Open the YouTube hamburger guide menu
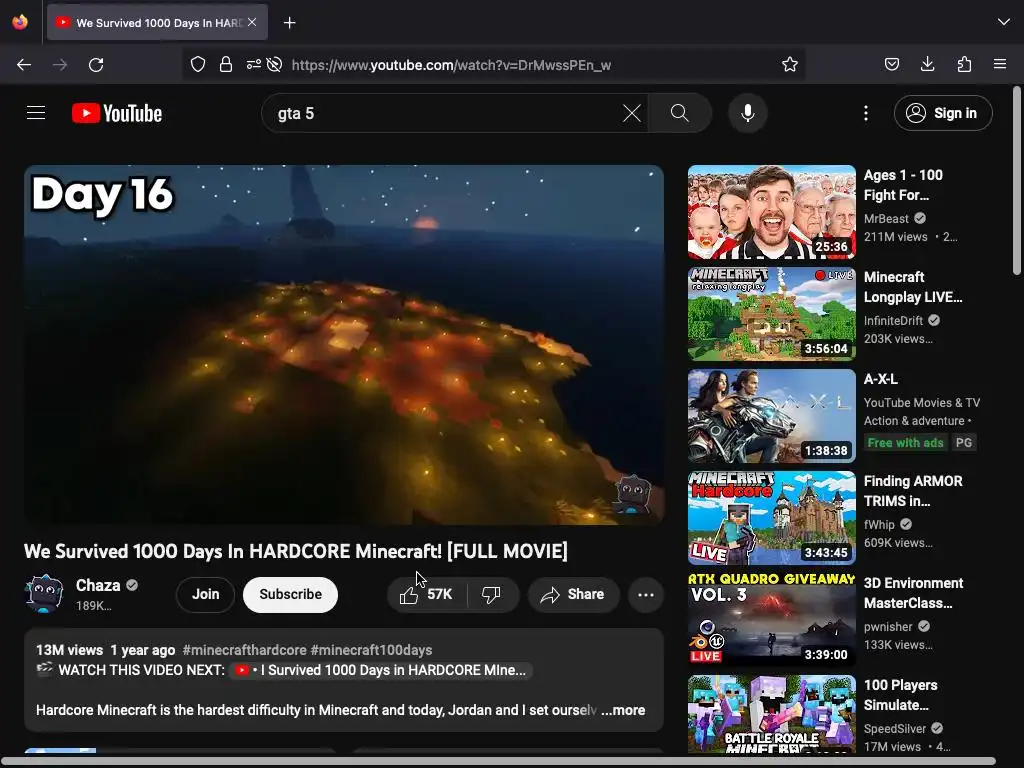 (x=36, y=113)
